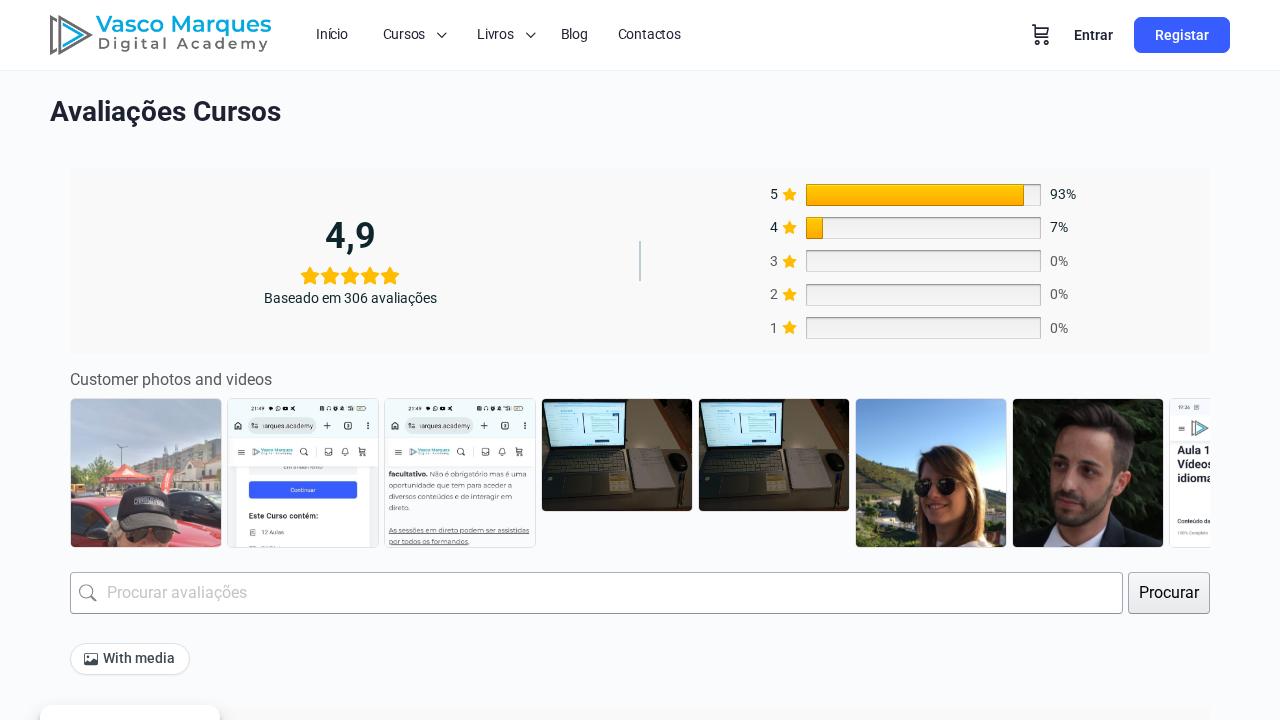The image size is (1280, 720).
Task: Click the Vasco Marques Digital Academy logo
Action: (x=160, y=35)
